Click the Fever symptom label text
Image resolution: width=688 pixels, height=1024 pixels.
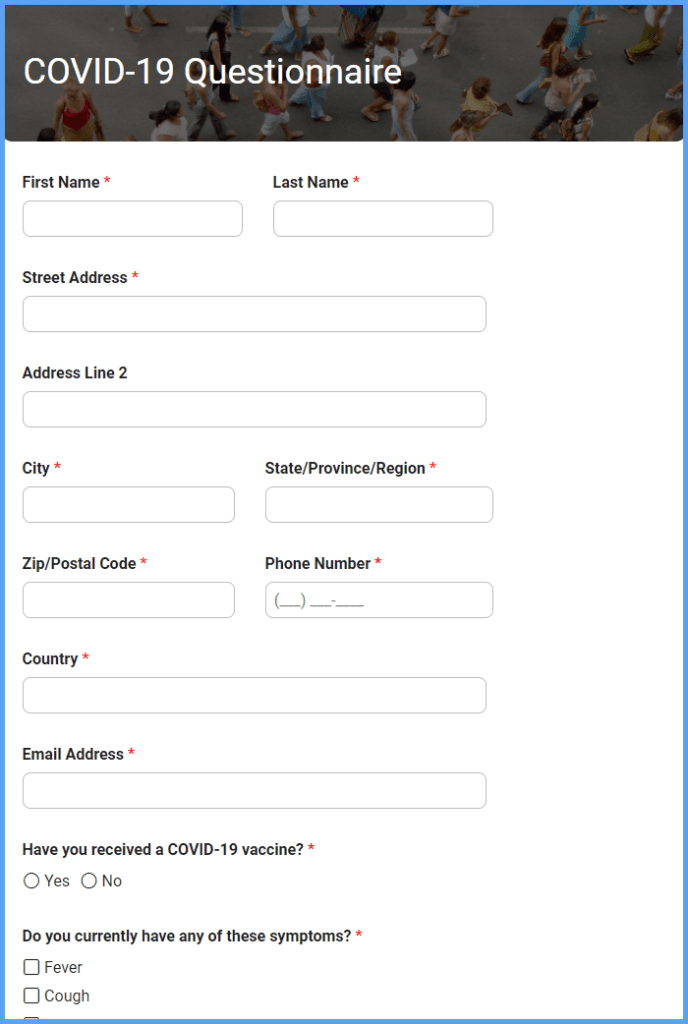[x=64, y=967]
